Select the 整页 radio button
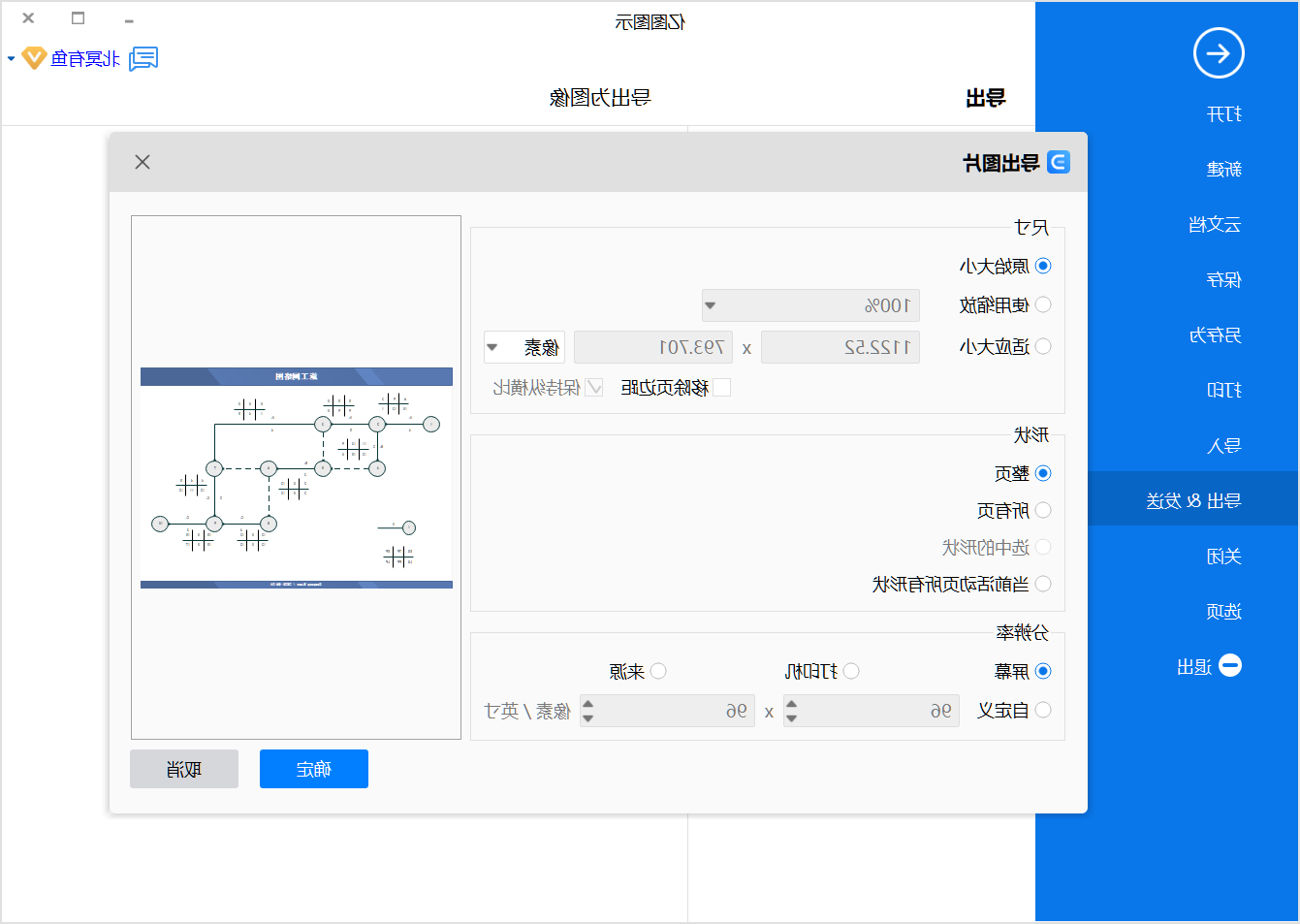Viewport: 1300px width, 924px height. (1043, 473)
